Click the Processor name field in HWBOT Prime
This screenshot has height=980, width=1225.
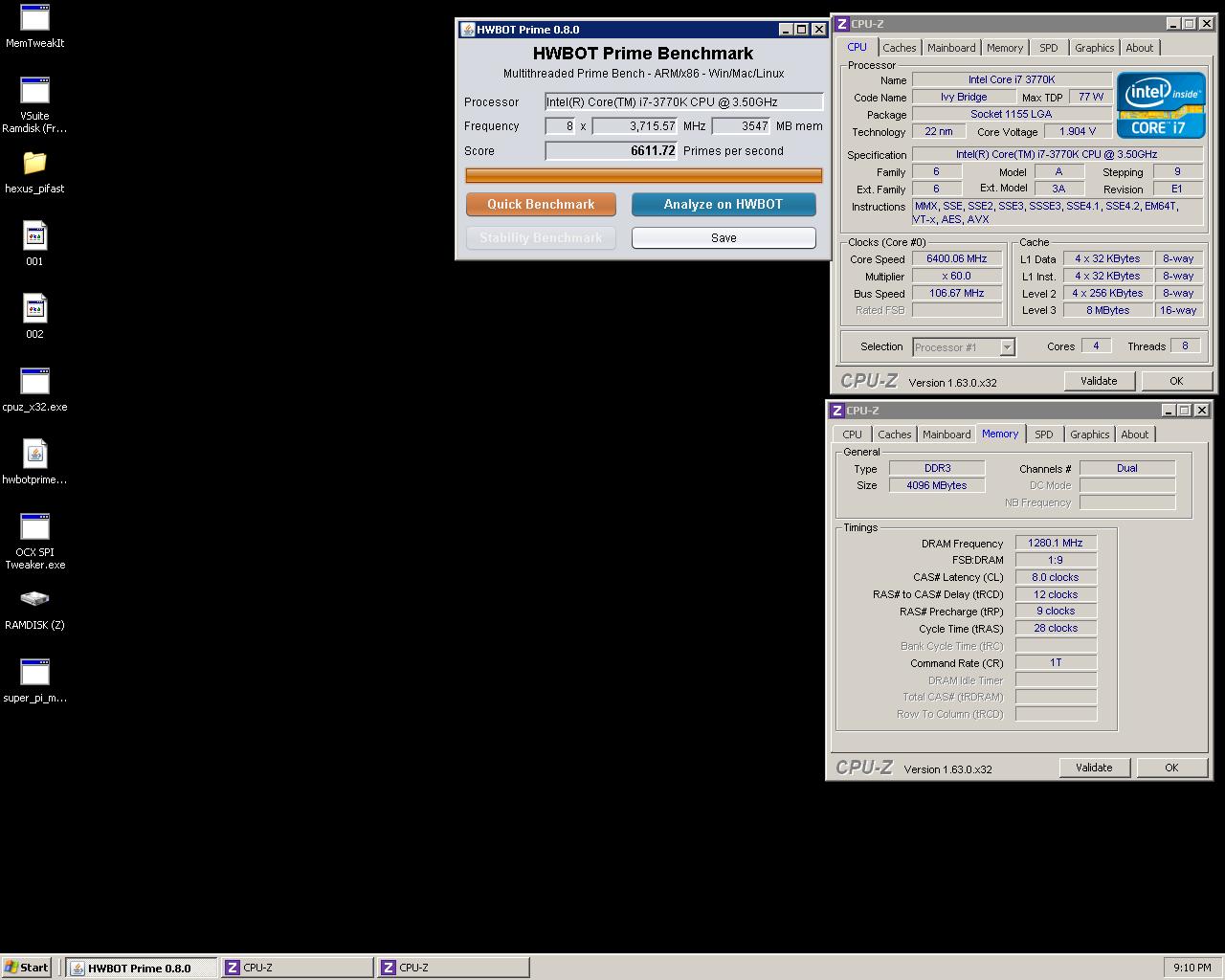[684, 101]
